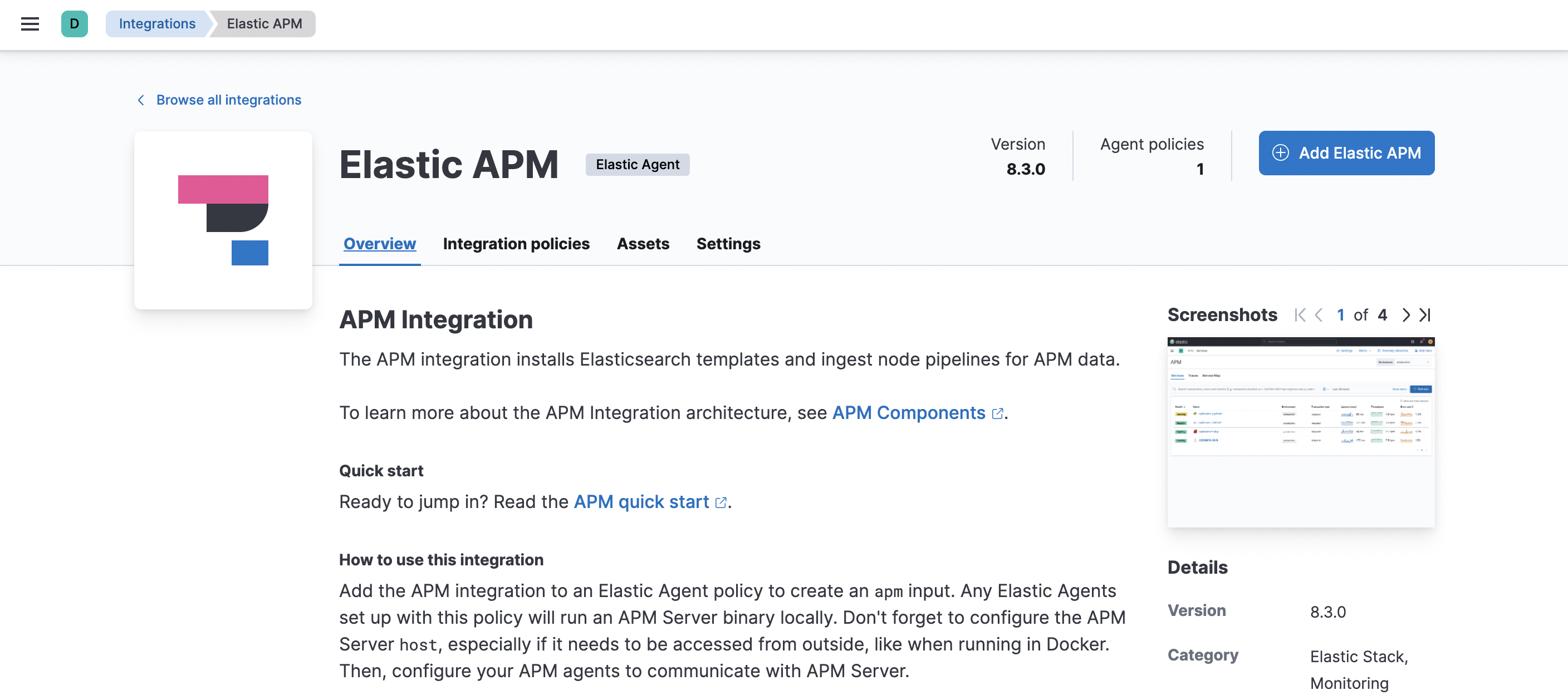Jump to the last screenshot using double-arrow icon

(x=1425, y=315)
